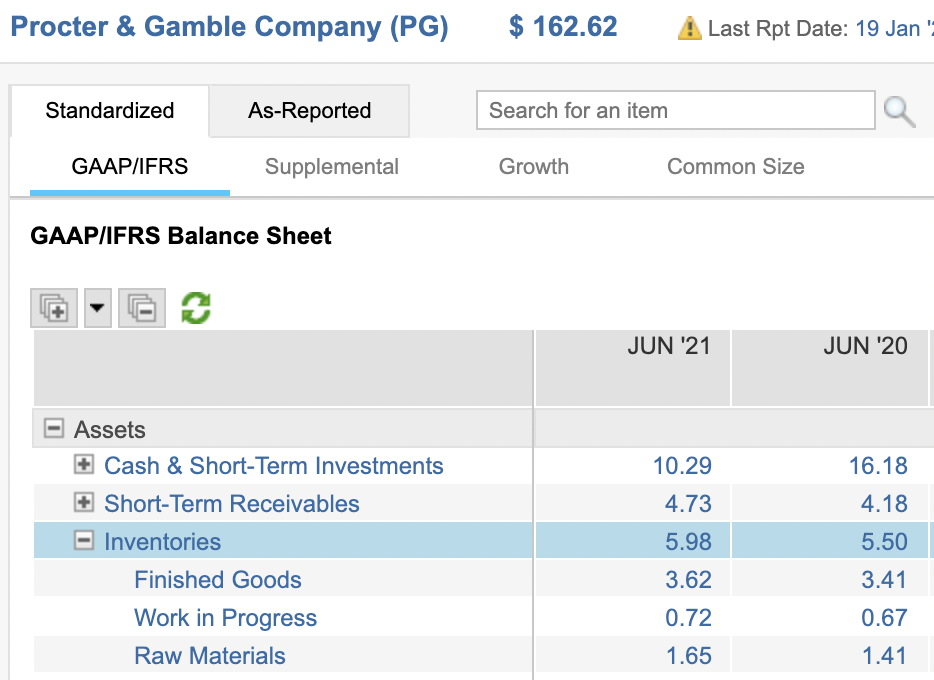Open the Finished Goods line item

pos(217,580)
